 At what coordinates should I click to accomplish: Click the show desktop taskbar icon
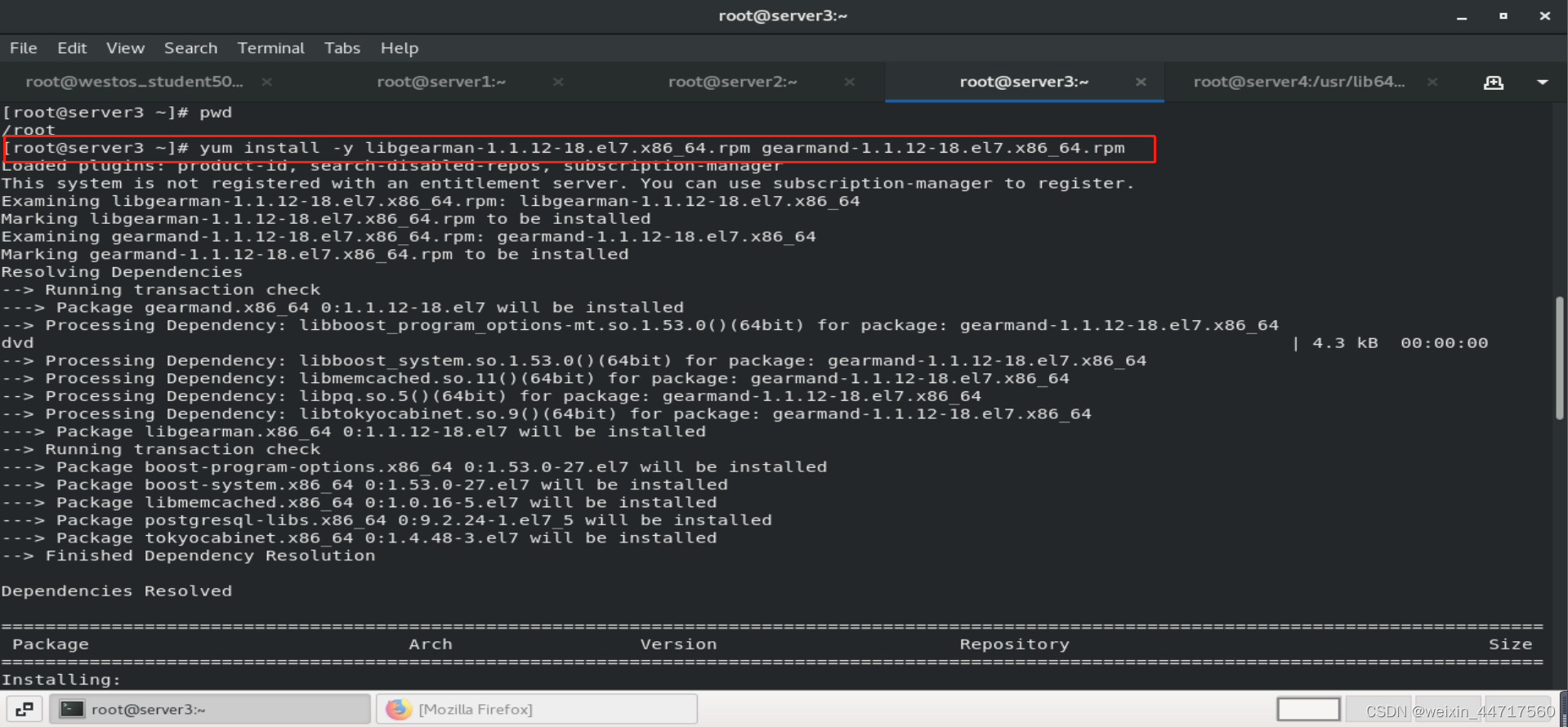point(25,709)
